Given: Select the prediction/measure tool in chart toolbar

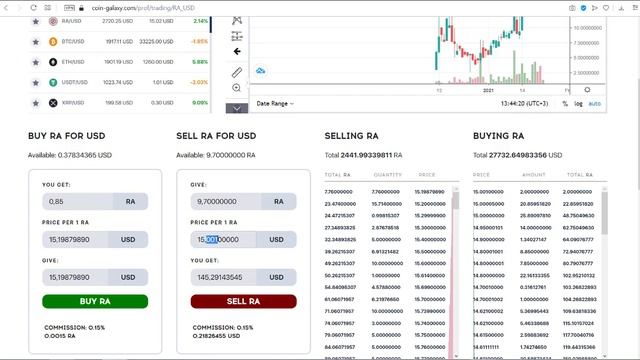Looking at the screenshot, I should [x=237, y=36].
